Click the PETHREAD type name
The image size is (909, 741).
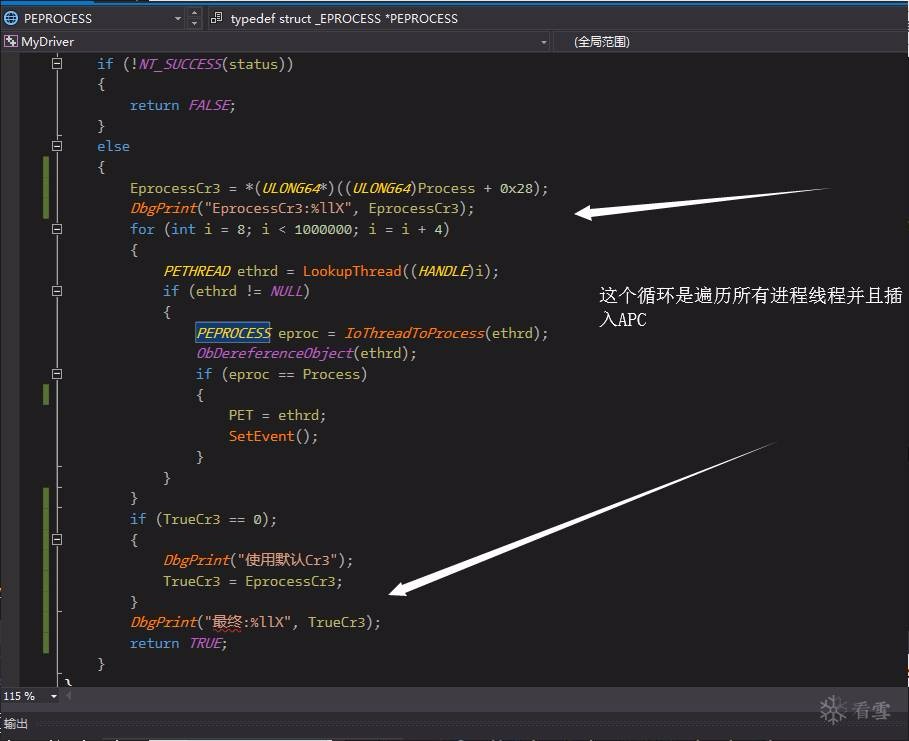pyautogui.click(x=197, y=271)
